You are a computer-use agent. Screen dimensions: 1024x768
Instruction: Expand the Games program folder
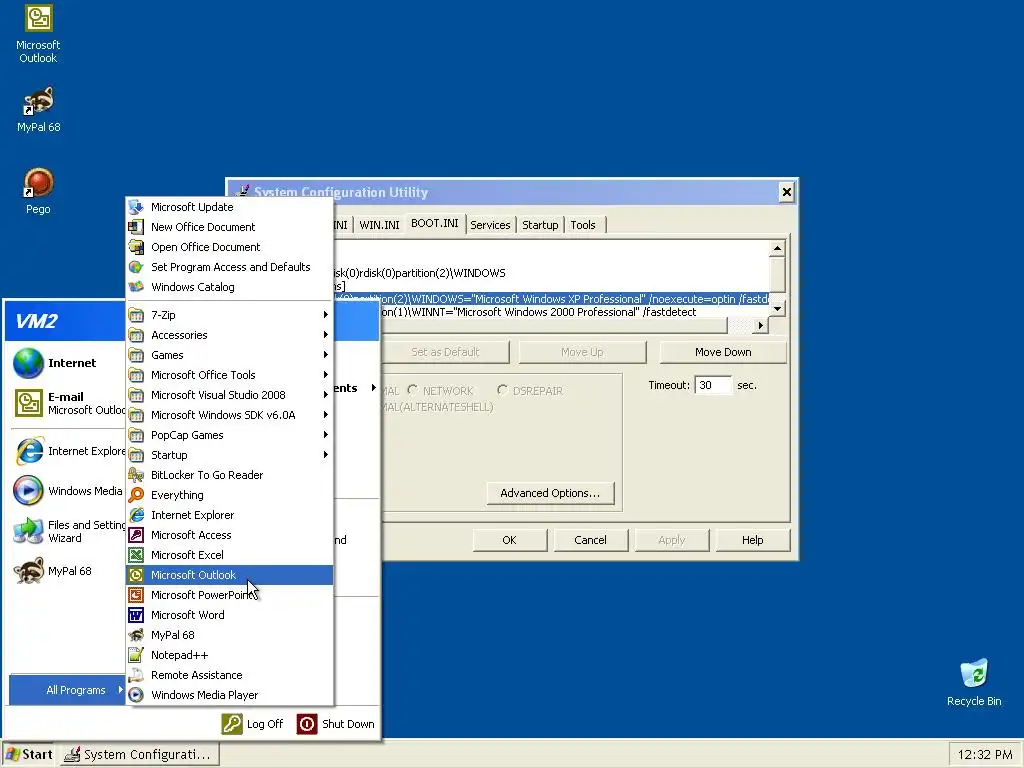click(229, 355)
